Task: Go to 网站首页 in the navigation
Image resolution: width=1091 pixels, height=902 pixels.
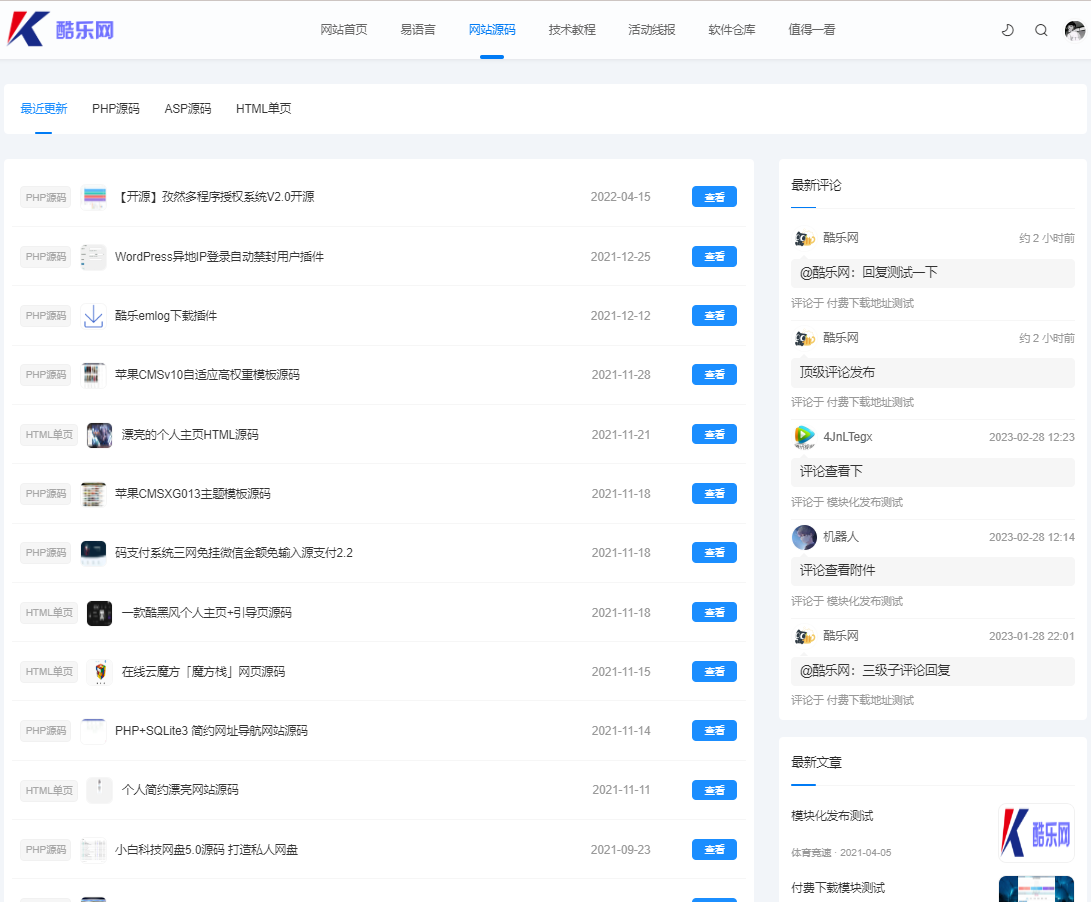Action: pyautogui.click(x=344, y=30)
